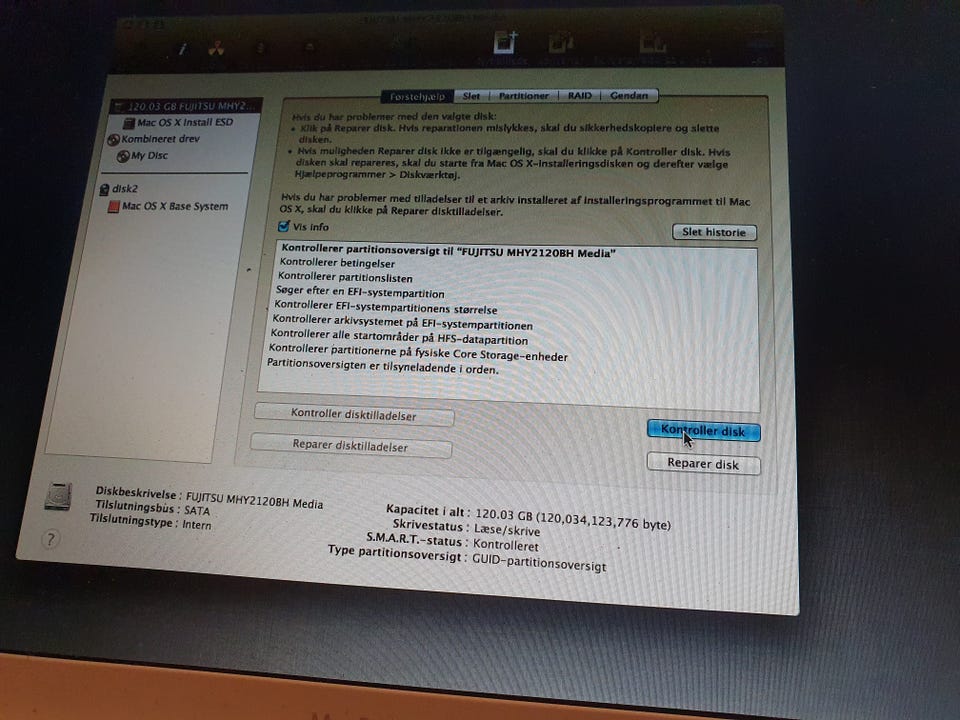Click the Info toolbar icon

(x=182, y=49)
